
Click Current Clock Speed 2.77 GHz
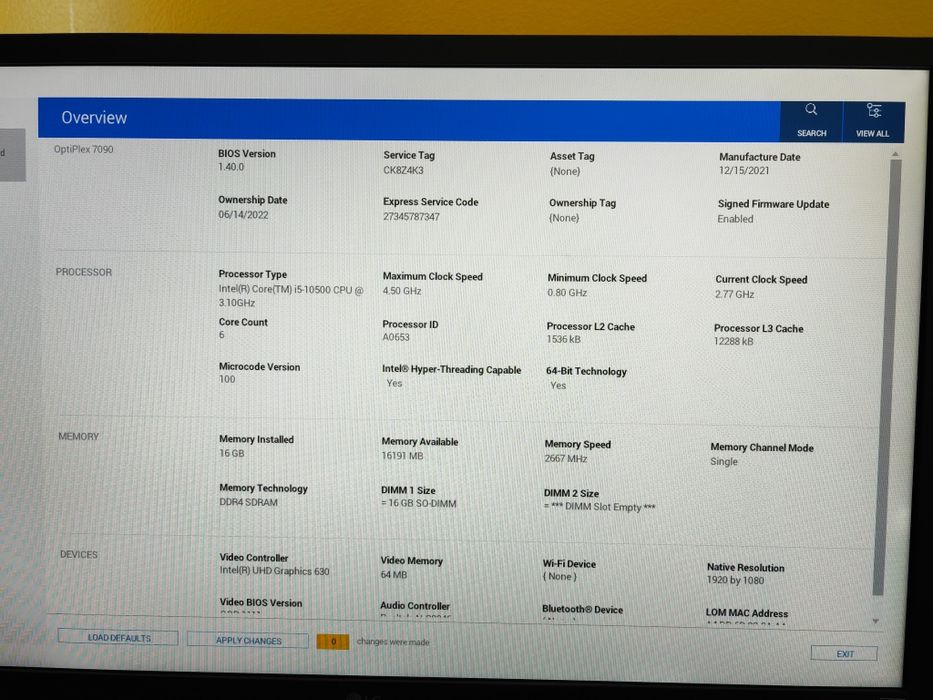pos(734,294)
